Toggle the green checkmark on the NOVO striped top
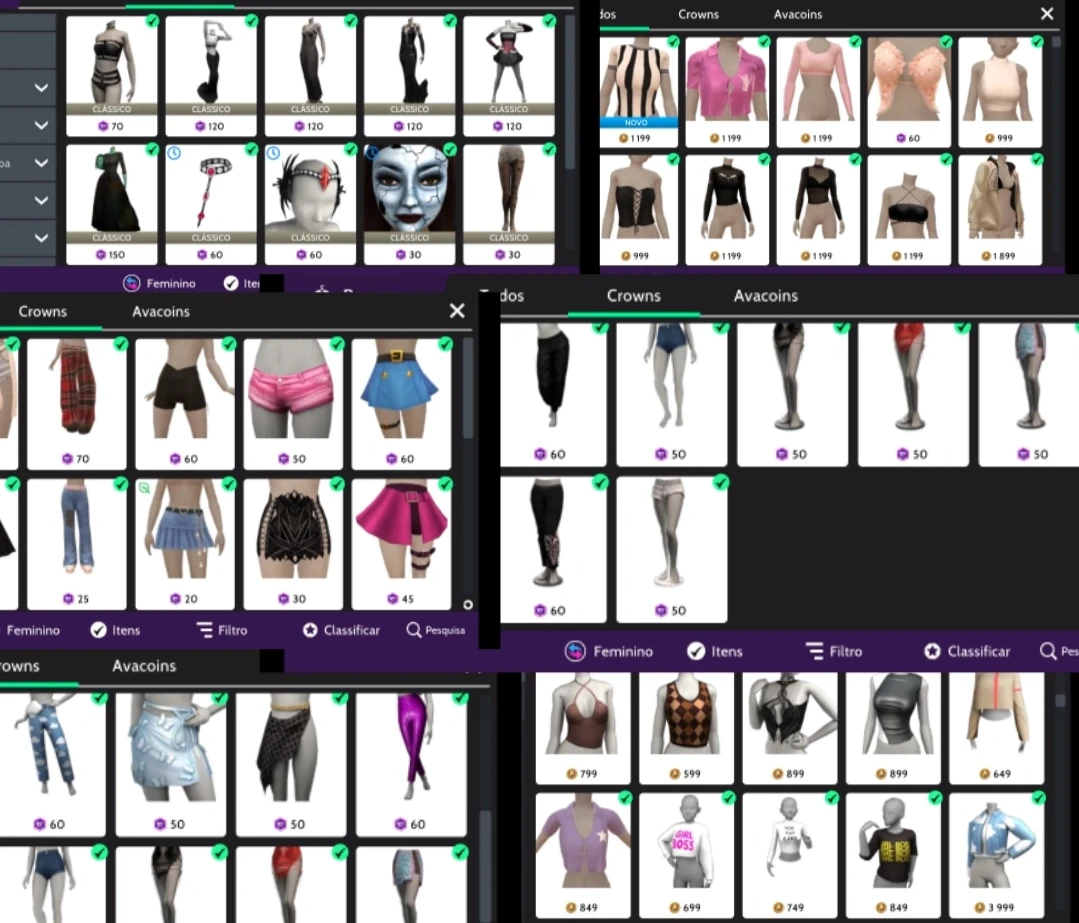1079x923 pixels. [673, 42]
